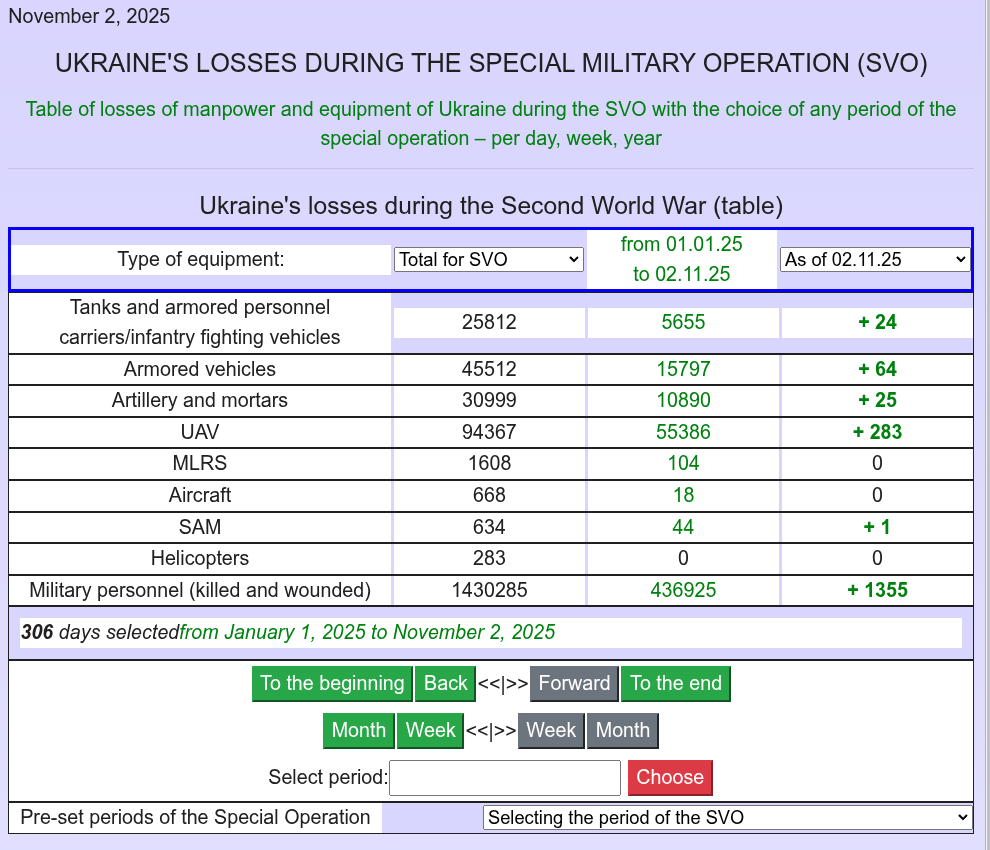This screenshot has width=990, height=850.
Task: Click SAM daily value '+ 1'
Action: [x=877, y=527]
